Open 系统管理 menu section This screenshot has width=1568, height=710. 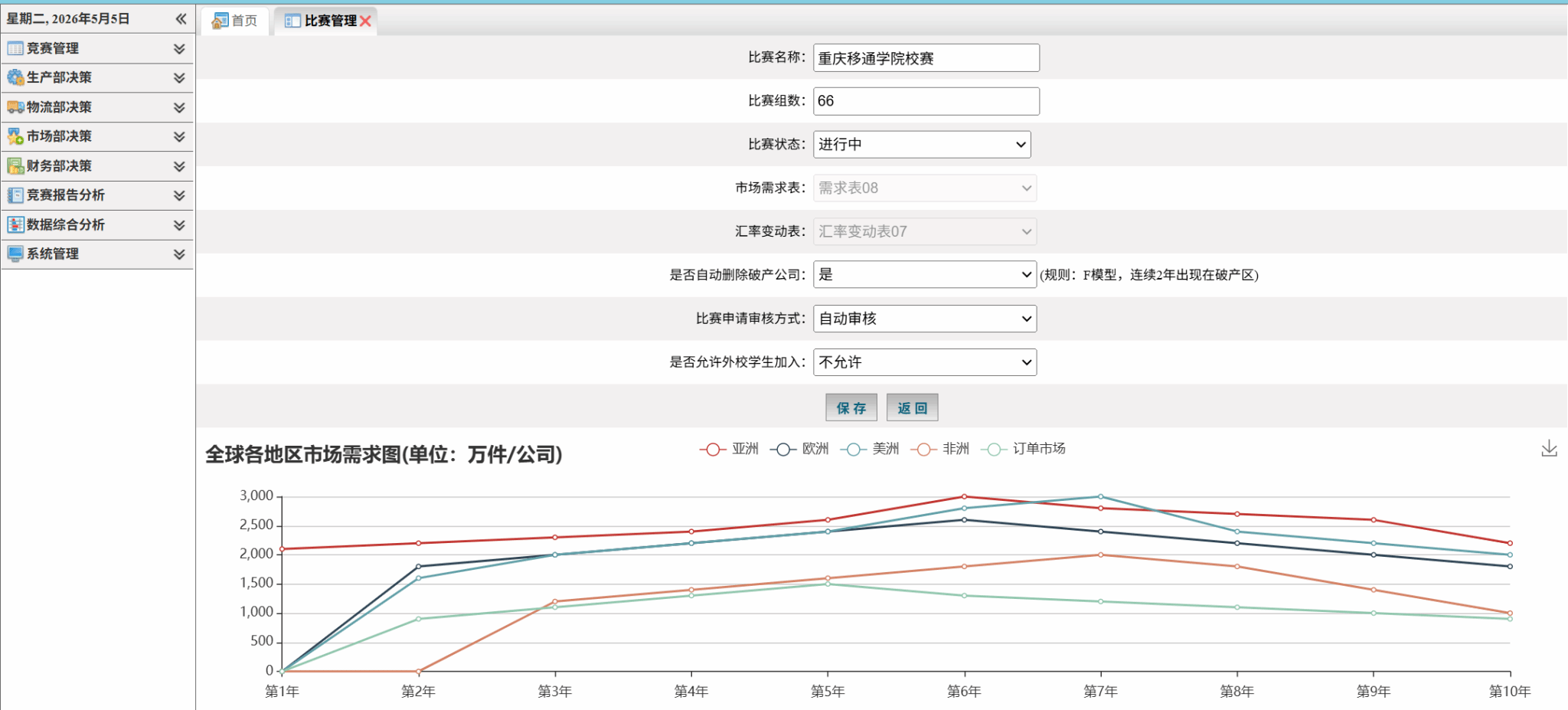(x=97, y=254)
